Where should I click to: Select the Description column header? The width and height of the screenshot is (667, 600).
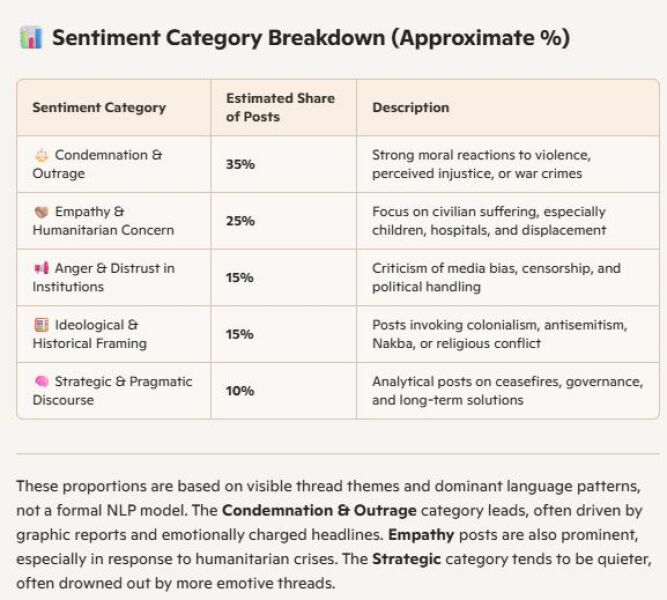click(x=411, y=107)
